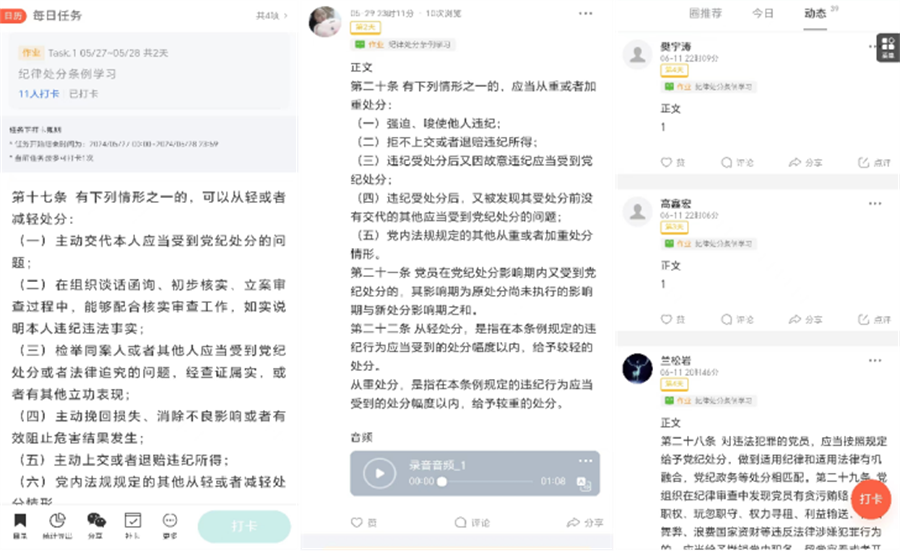
Task: Switch to the 今日 tab
Action: [x=763, y=13]
